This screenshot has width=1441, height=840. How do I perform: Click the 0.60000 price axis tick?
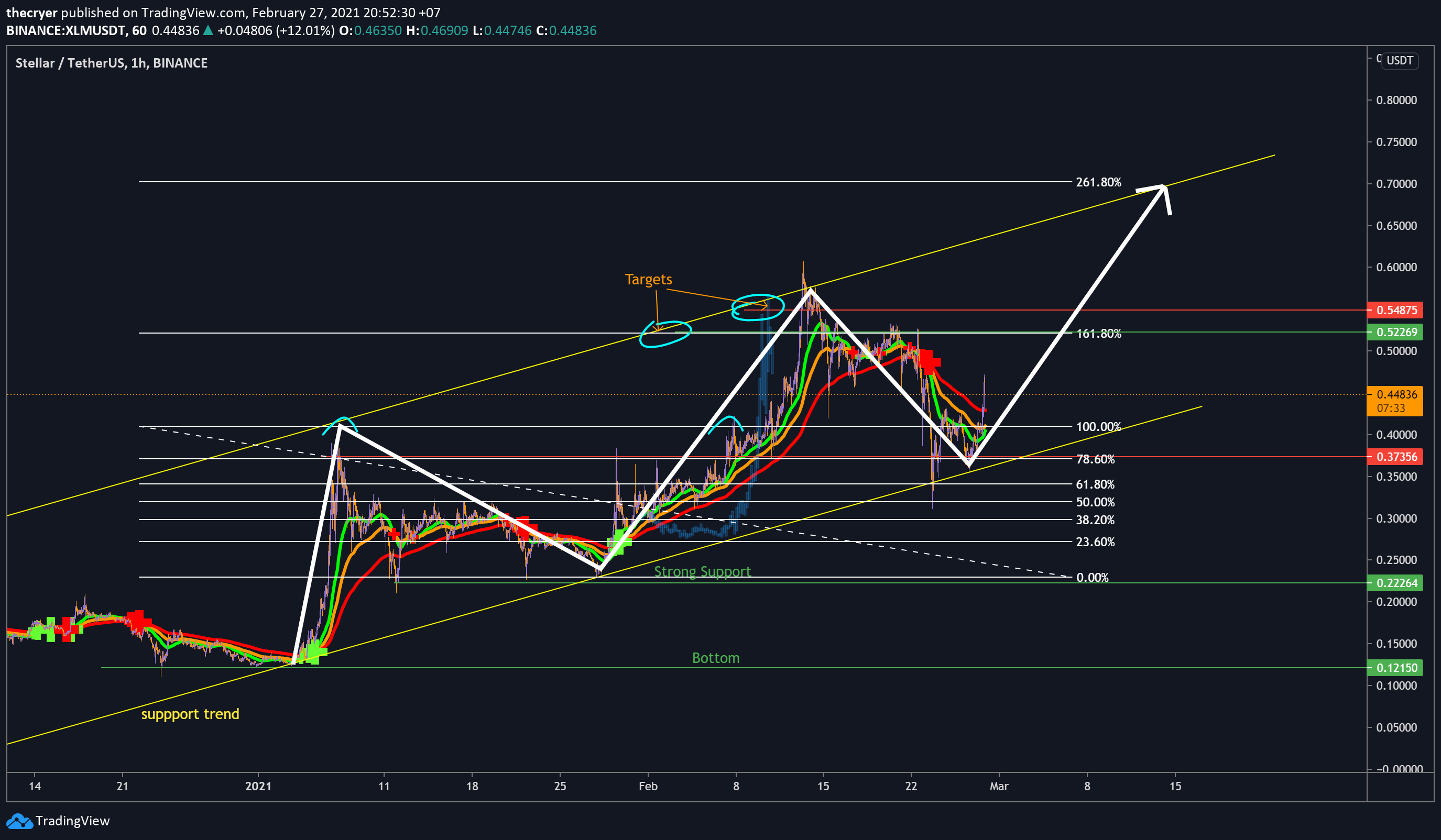pyautogui.click(x=1396, y=268)
